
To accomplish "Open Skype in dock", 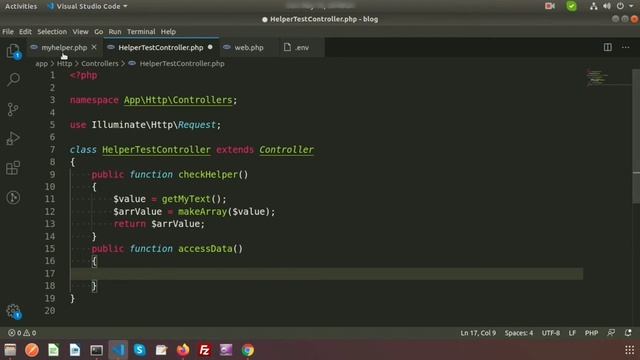I will pyautogui.click(x=140, y=350).
